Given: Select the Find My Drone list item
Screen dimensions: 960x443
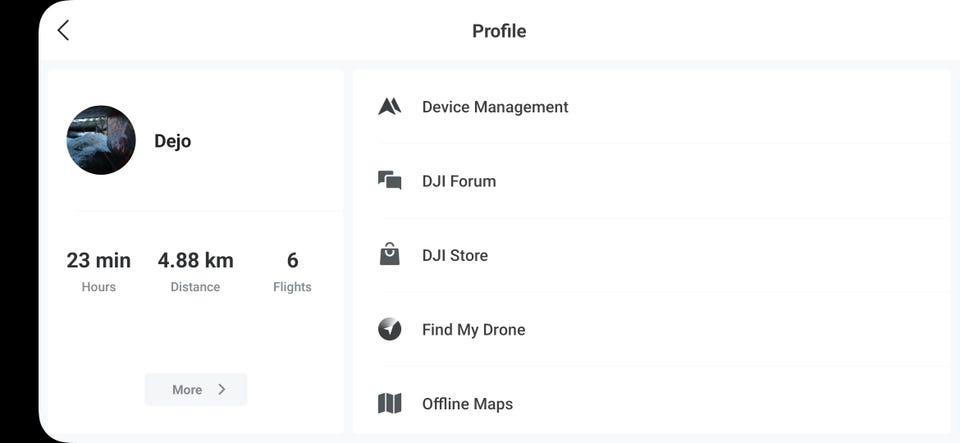Looking at the screenshot, I should (x=652, y=329).
